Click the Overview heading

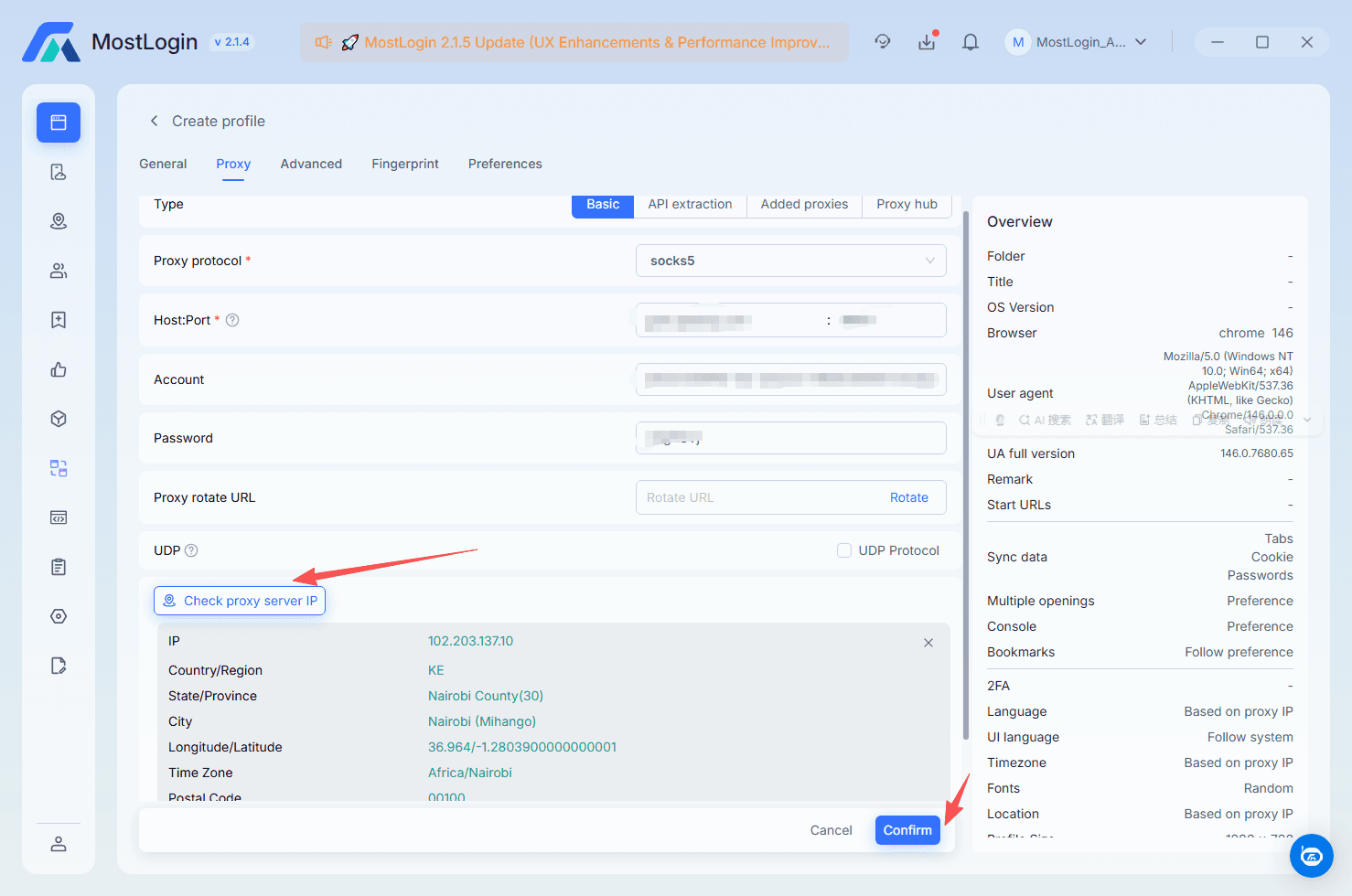pyautogui.click(x=1020, y=221)
